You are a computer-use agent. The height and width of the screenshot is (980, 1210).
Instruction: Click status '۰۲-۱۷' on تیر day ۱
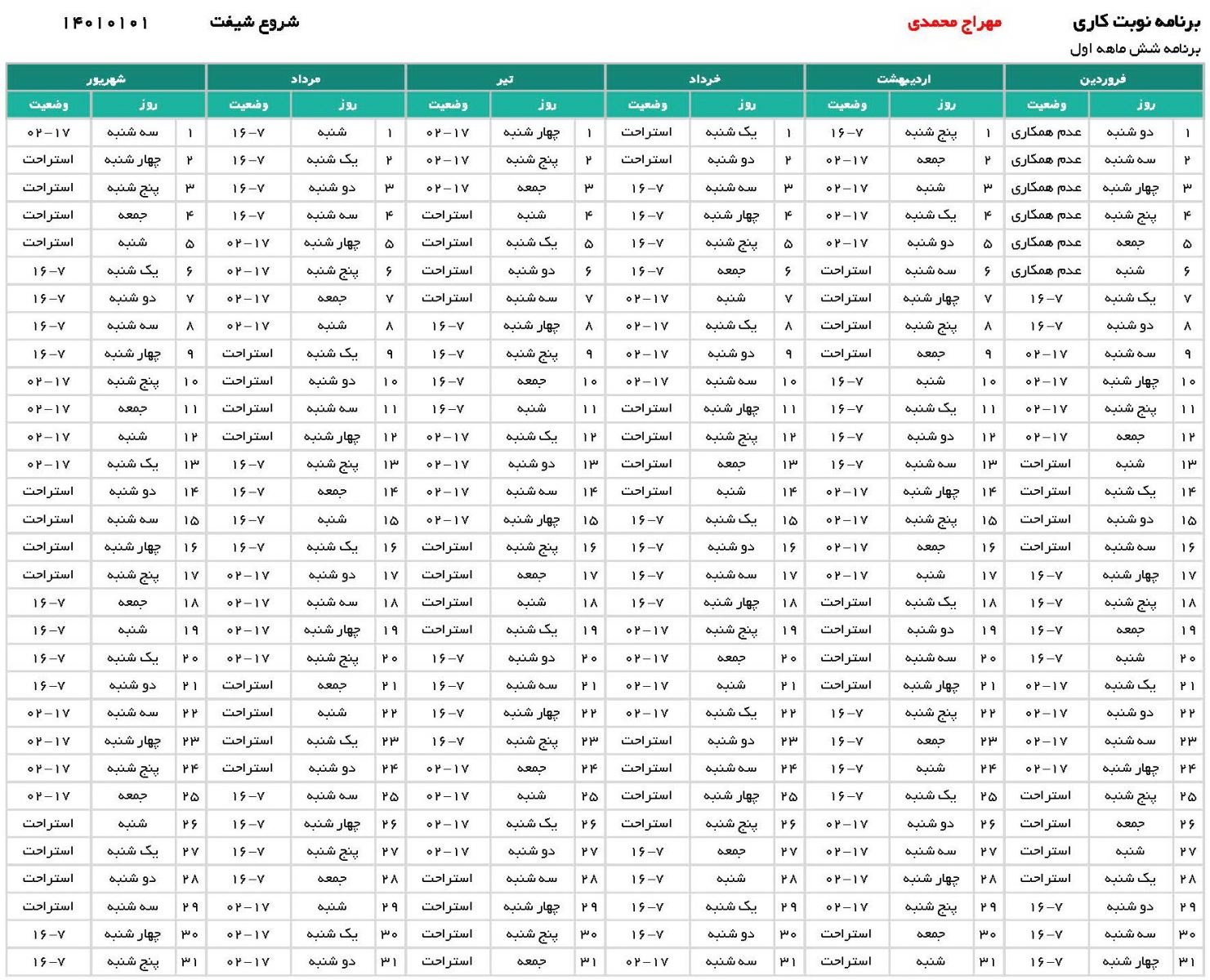448,132
